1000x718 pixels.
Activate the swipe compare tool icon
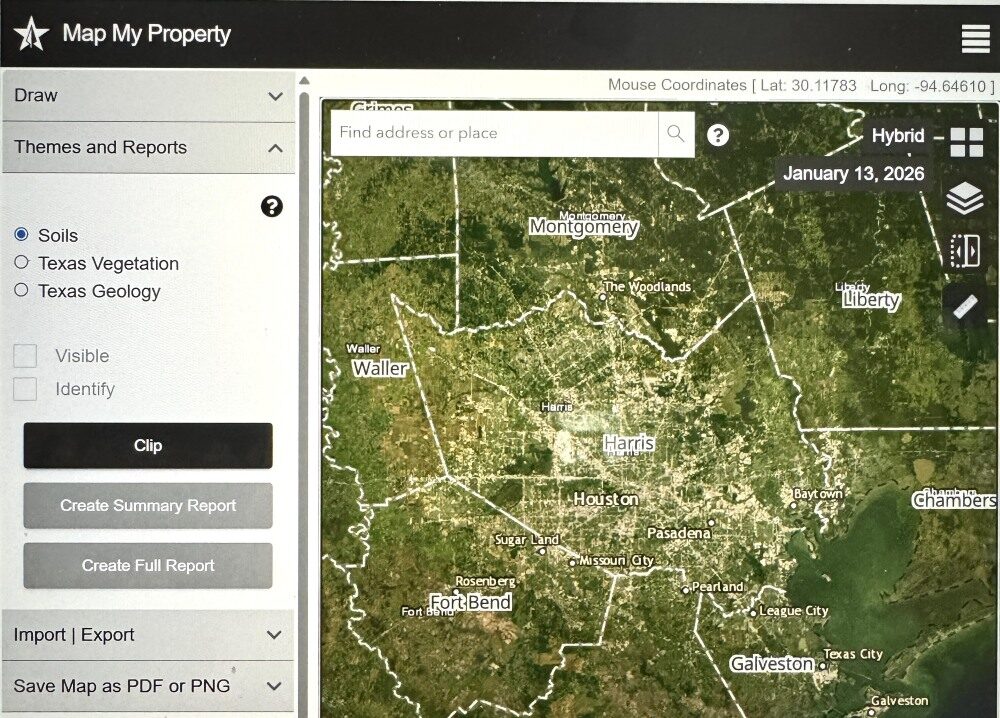pyautogui.click(x=965, y=251)
